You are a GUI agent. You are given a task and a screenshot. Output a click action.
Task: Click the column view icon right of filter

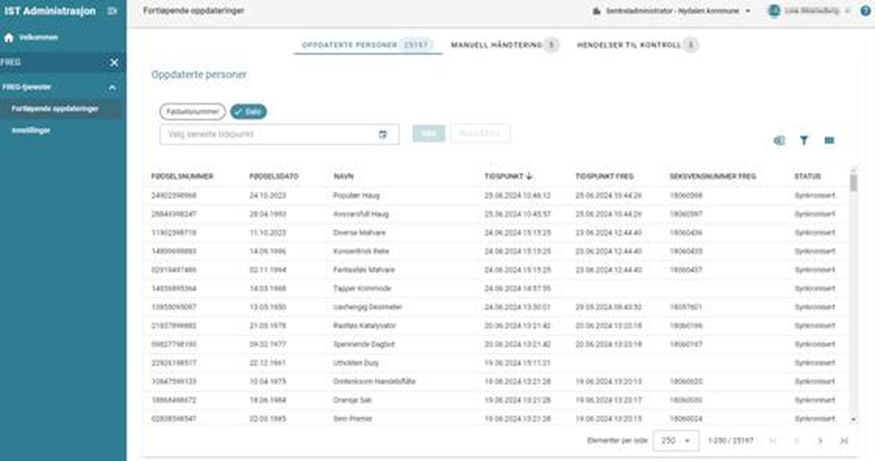[x=829, y=141]
